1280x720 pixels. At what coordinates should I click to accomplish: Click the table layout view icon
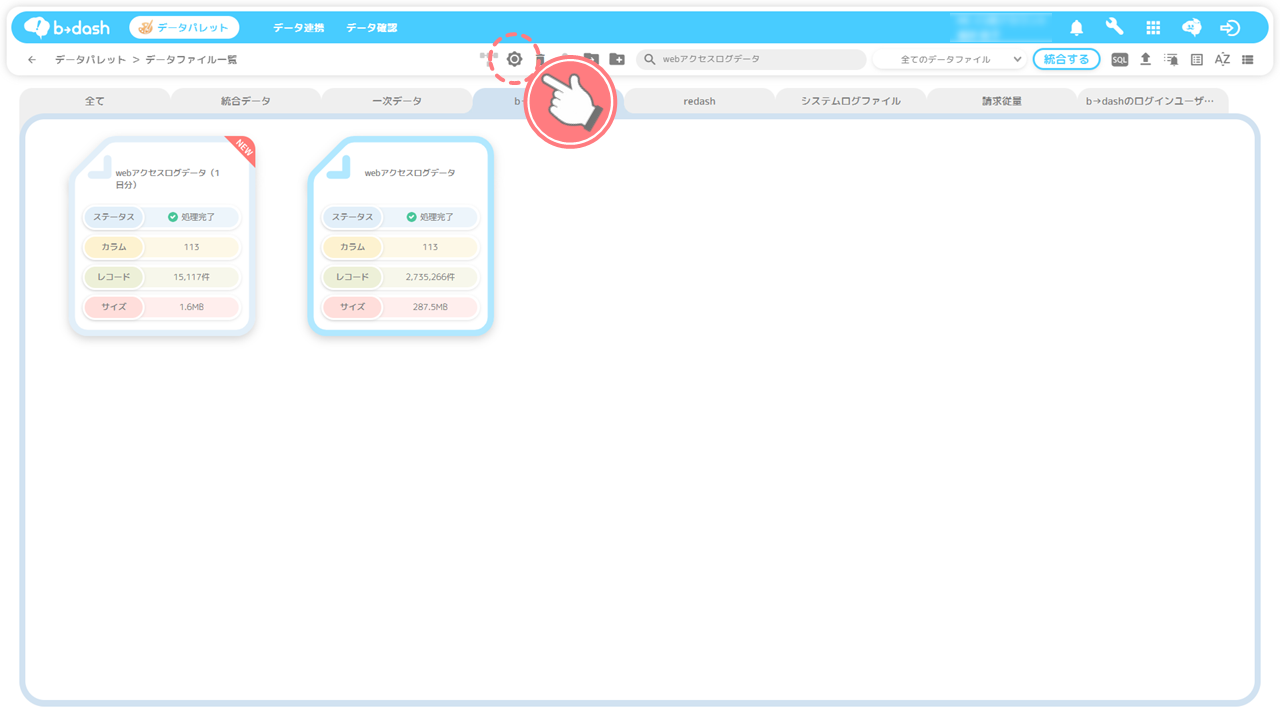(1197, 59)
